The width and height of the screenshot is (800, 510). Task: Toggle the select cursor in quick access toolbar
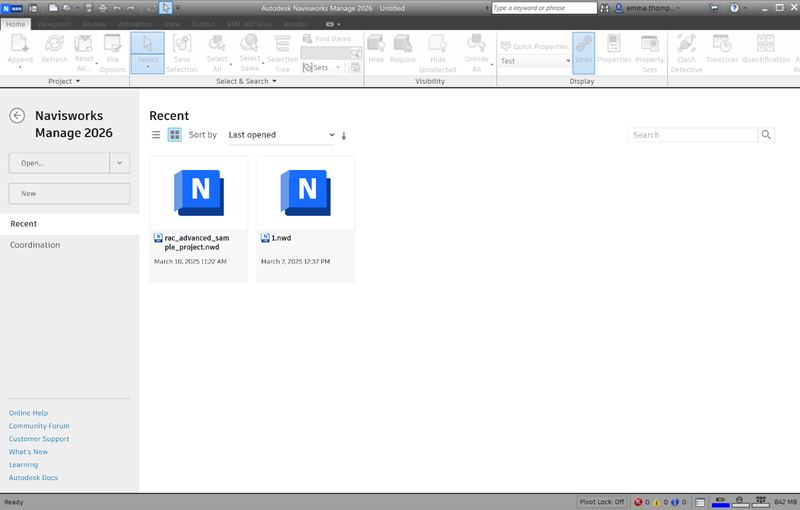[166, 8]
